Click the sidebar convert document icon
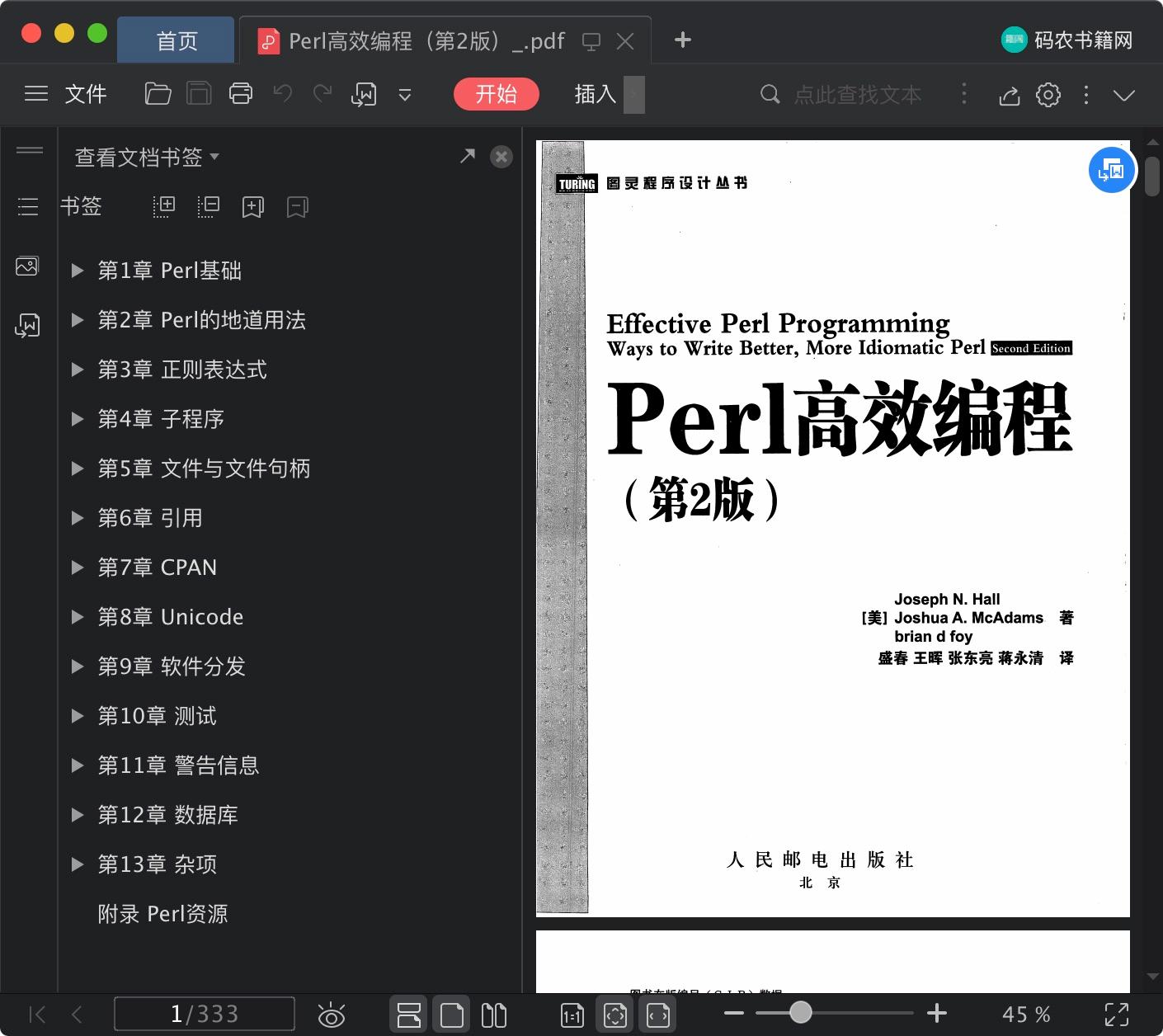This screenshot has height=1036, width=1163. pos(27,326)
